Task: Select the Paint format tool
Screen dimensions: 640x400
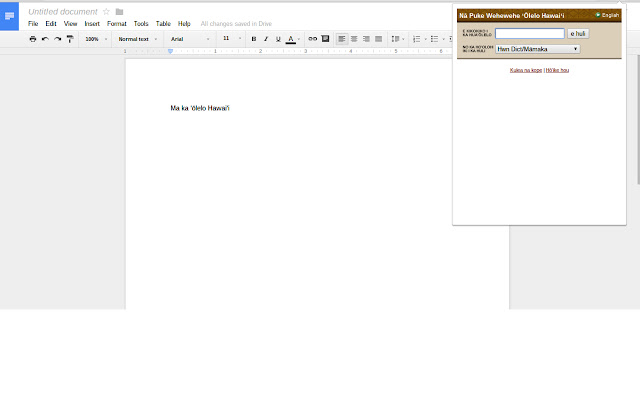Action: pos(70,39)
